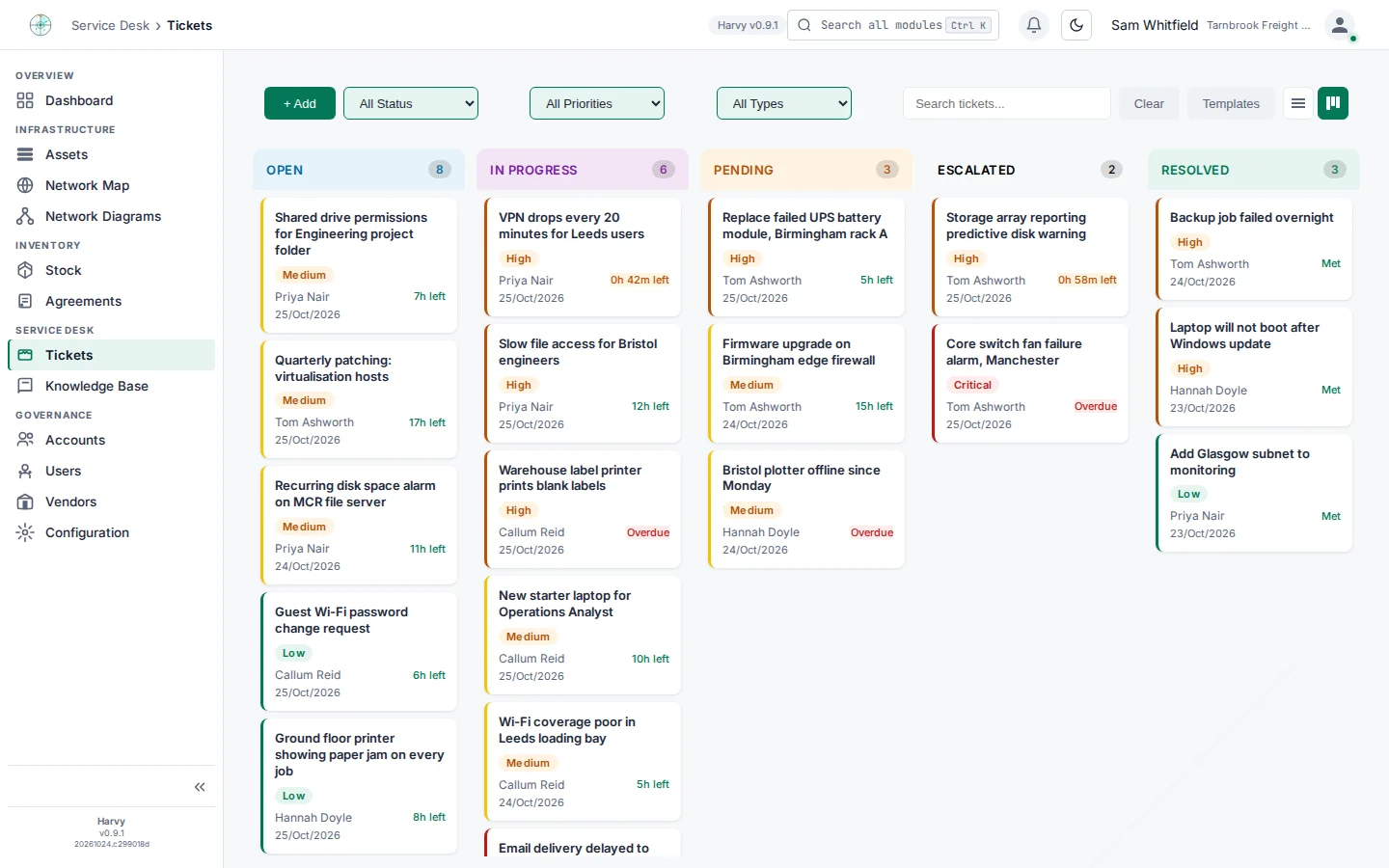Click the Network Diagrams icon
This screenshot has width=1389, height=868.
25,216
